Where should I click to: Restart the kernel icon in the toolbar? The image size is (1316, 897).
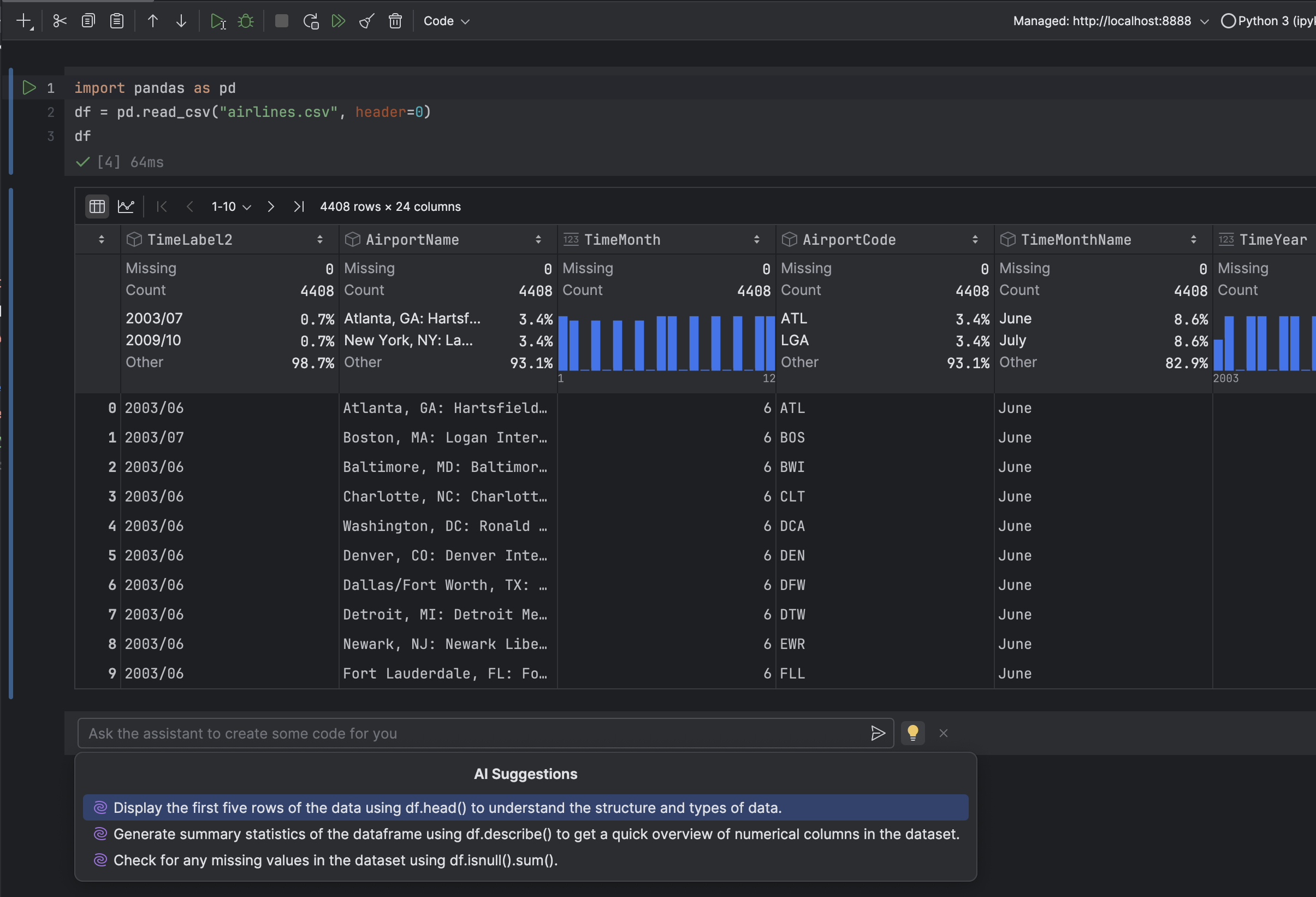[310, 21]
